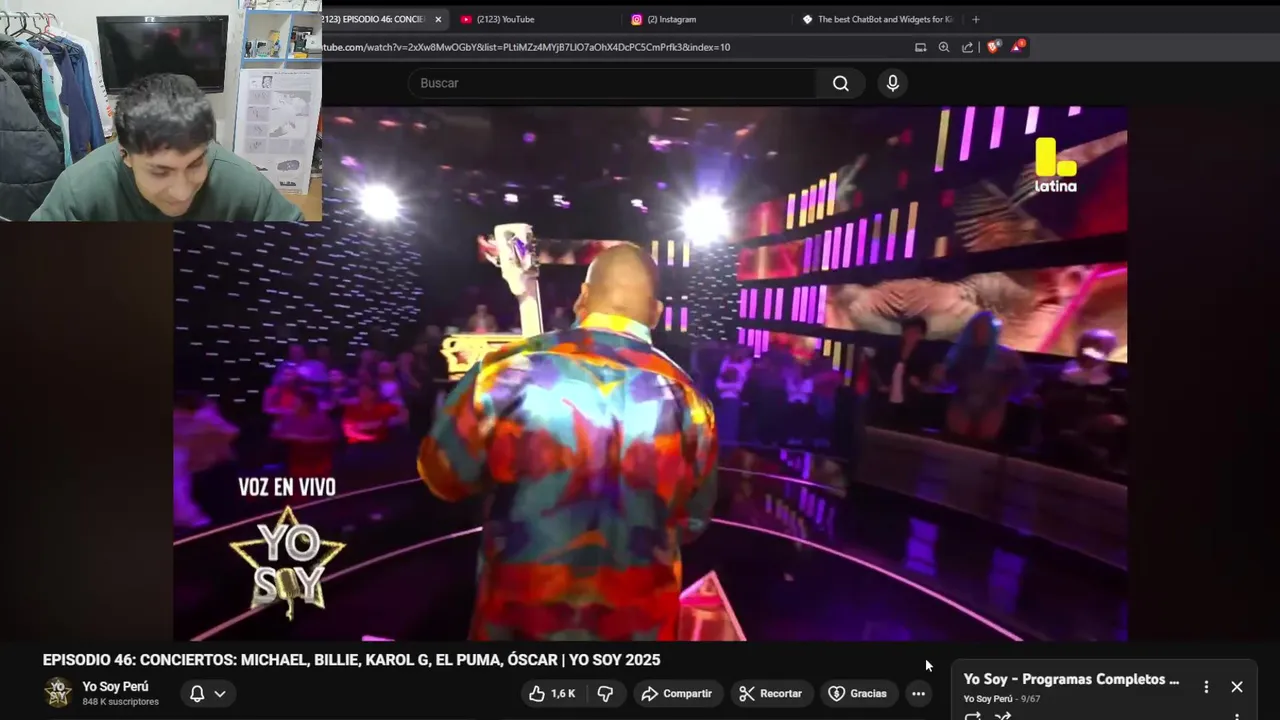Toggle playlist loop icon
The width and height of the screenshot is (1280, 720).
(972, 716)
